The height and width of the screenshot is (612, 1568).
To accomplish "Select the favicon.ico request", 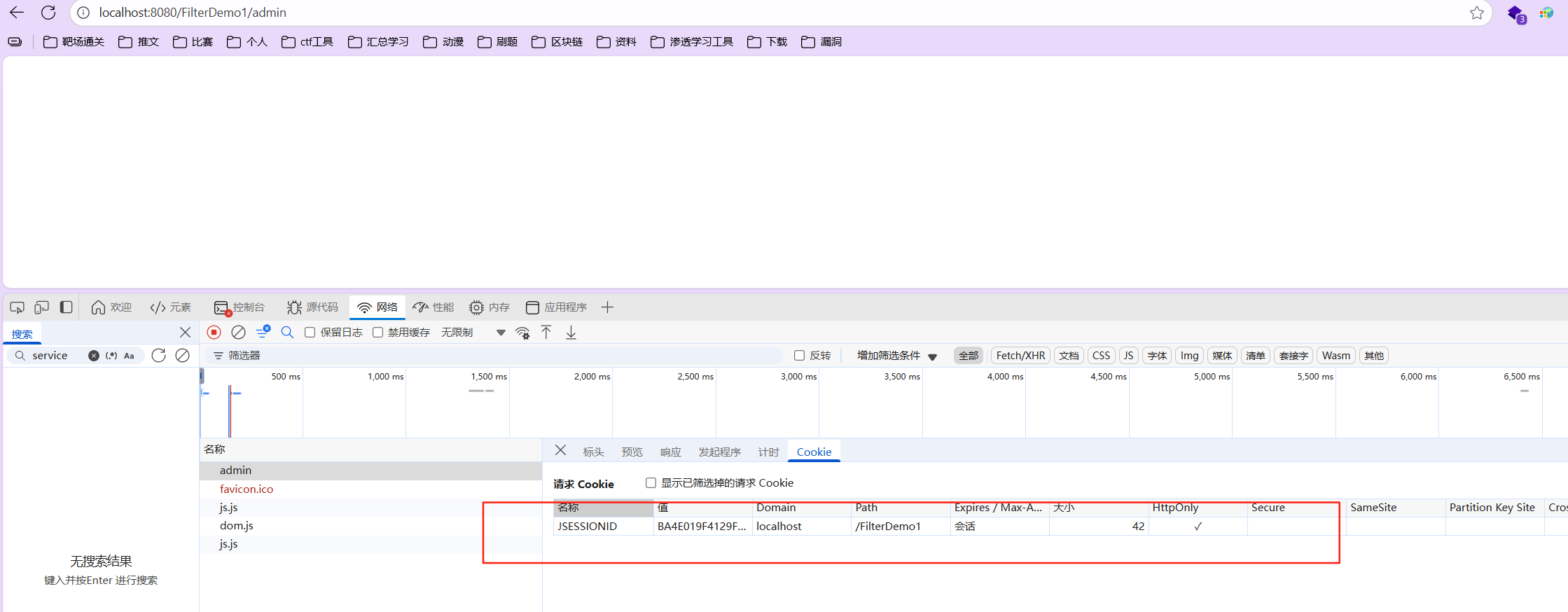I will tap(371, 489).
